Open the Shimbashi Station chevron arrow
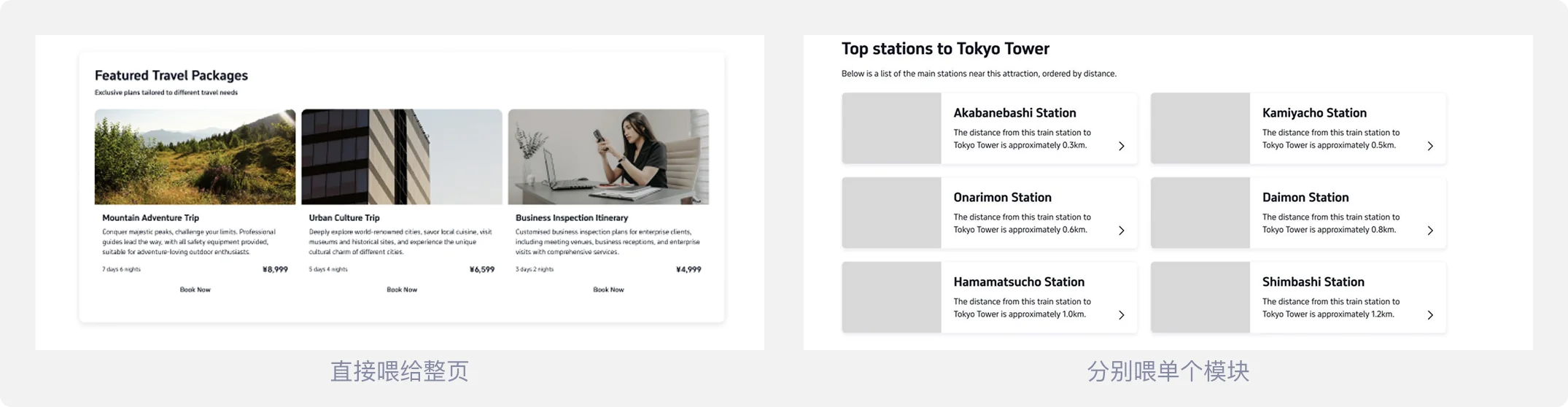This screenshot has width=1568, height=407. [1430, 315]
